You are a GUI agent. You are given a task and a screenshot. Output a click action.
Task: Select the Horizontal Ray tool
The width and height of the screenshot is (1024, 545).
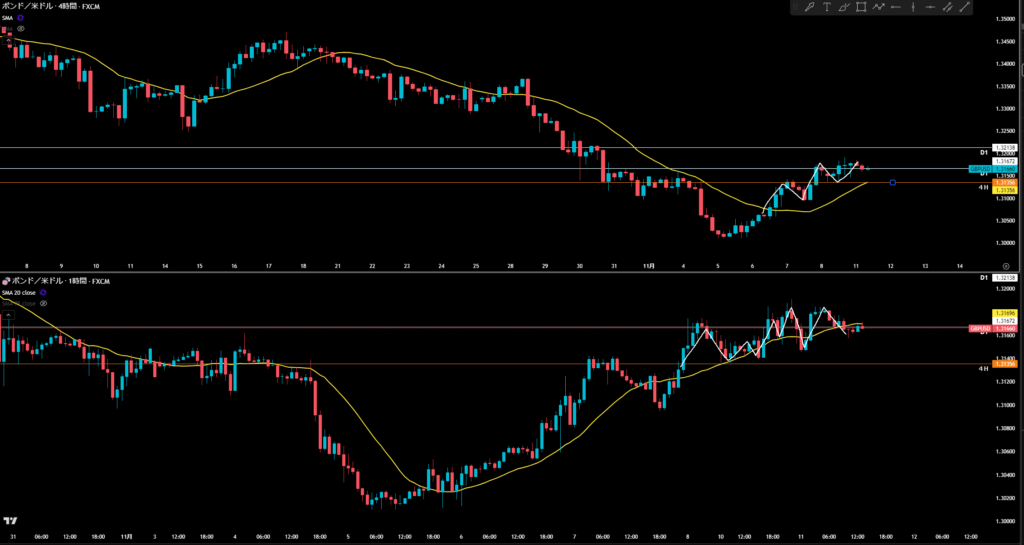[896, 8]
